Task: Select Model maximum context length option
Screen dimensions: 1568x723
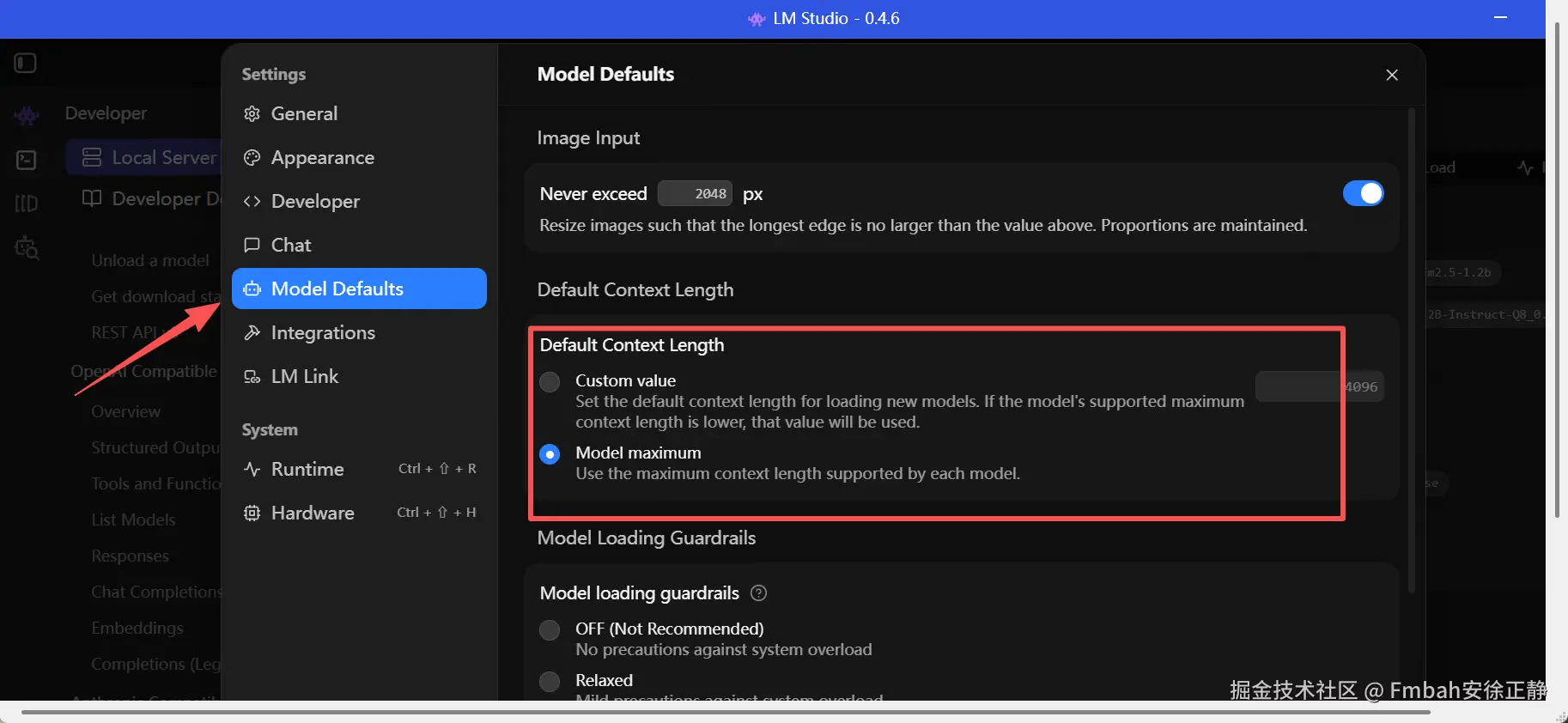Action: [x=550, y=453]
